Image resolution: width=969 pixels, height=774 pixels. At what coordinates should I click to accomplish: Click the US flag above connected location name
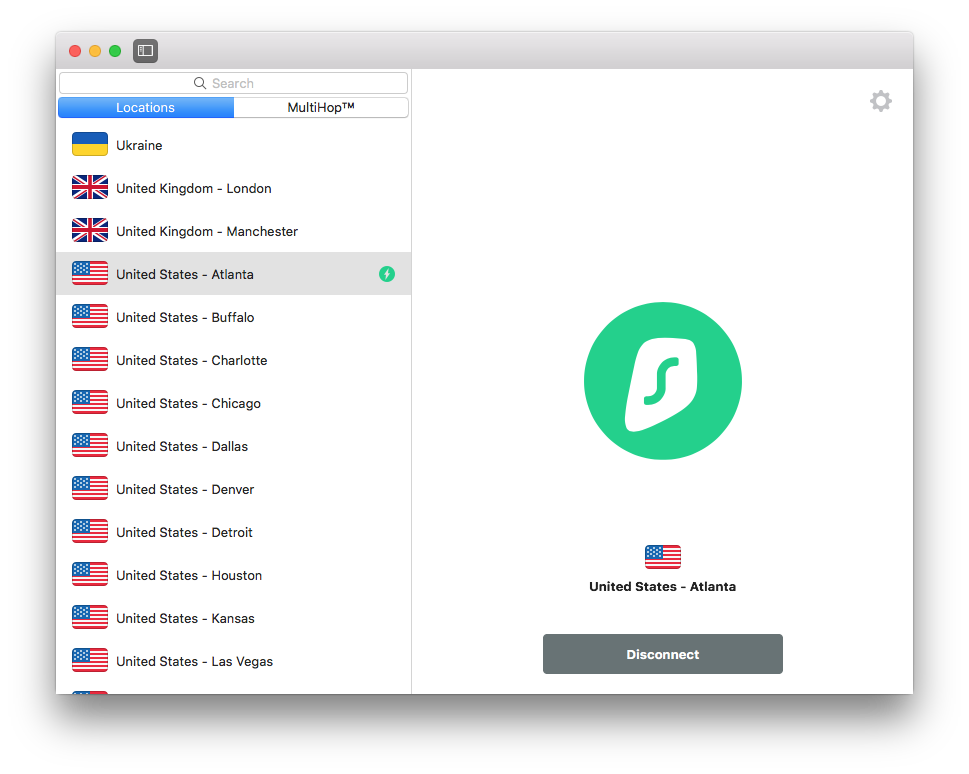point(662,557)
